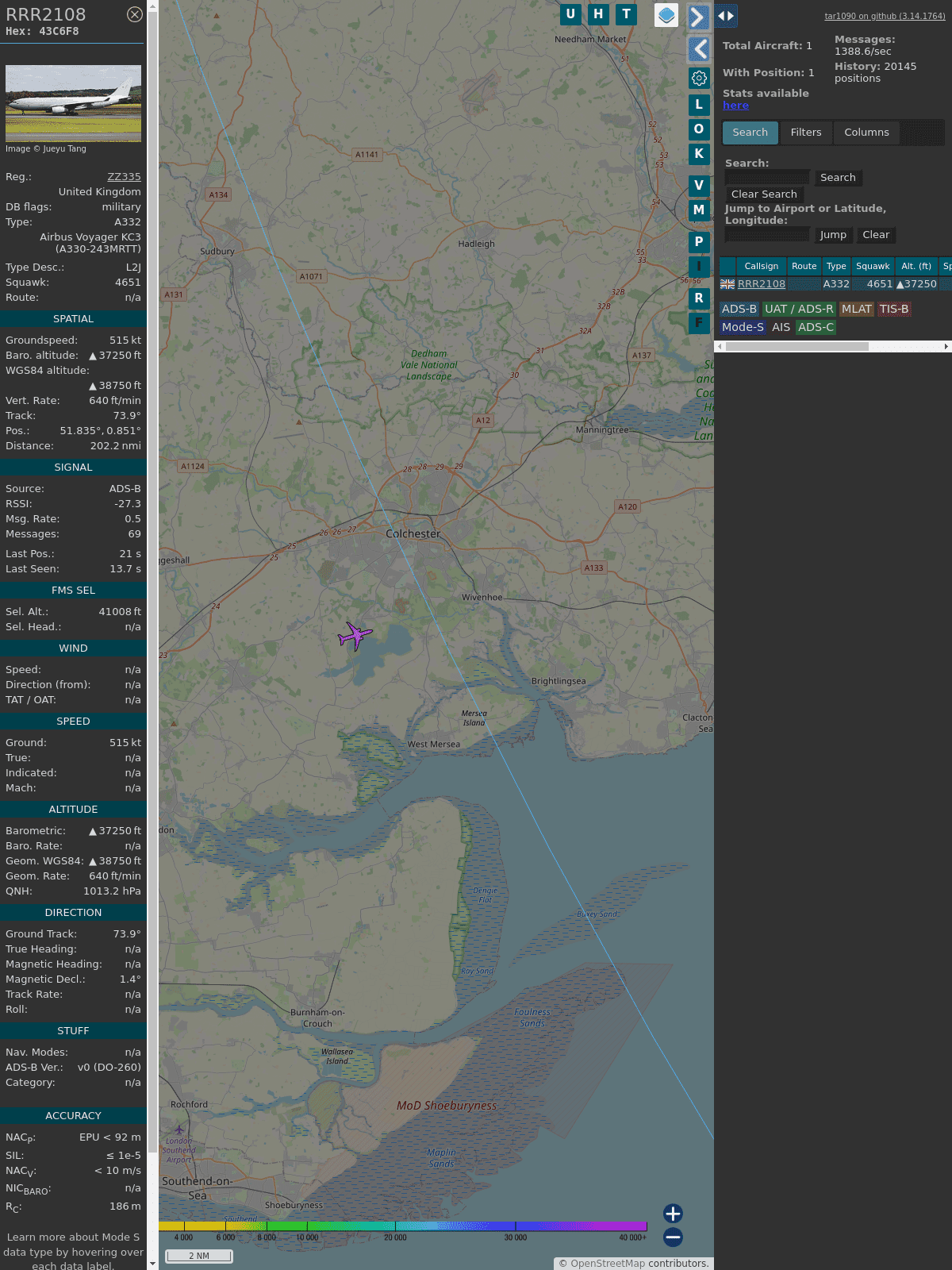The height and width of the screenshot is (1270, 952).
Task: Click the T map button
Action: (x=627, y=13)
